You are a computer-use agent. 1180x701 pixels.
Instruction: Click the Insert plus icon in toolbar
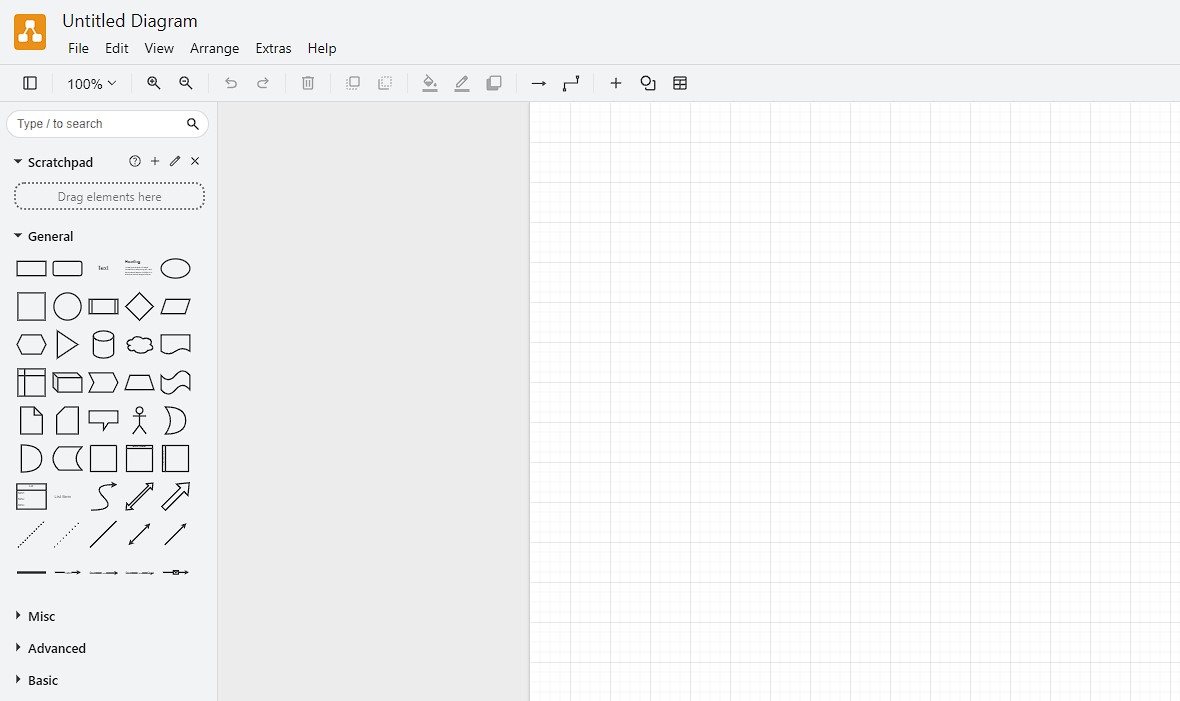tap(616, 84)
